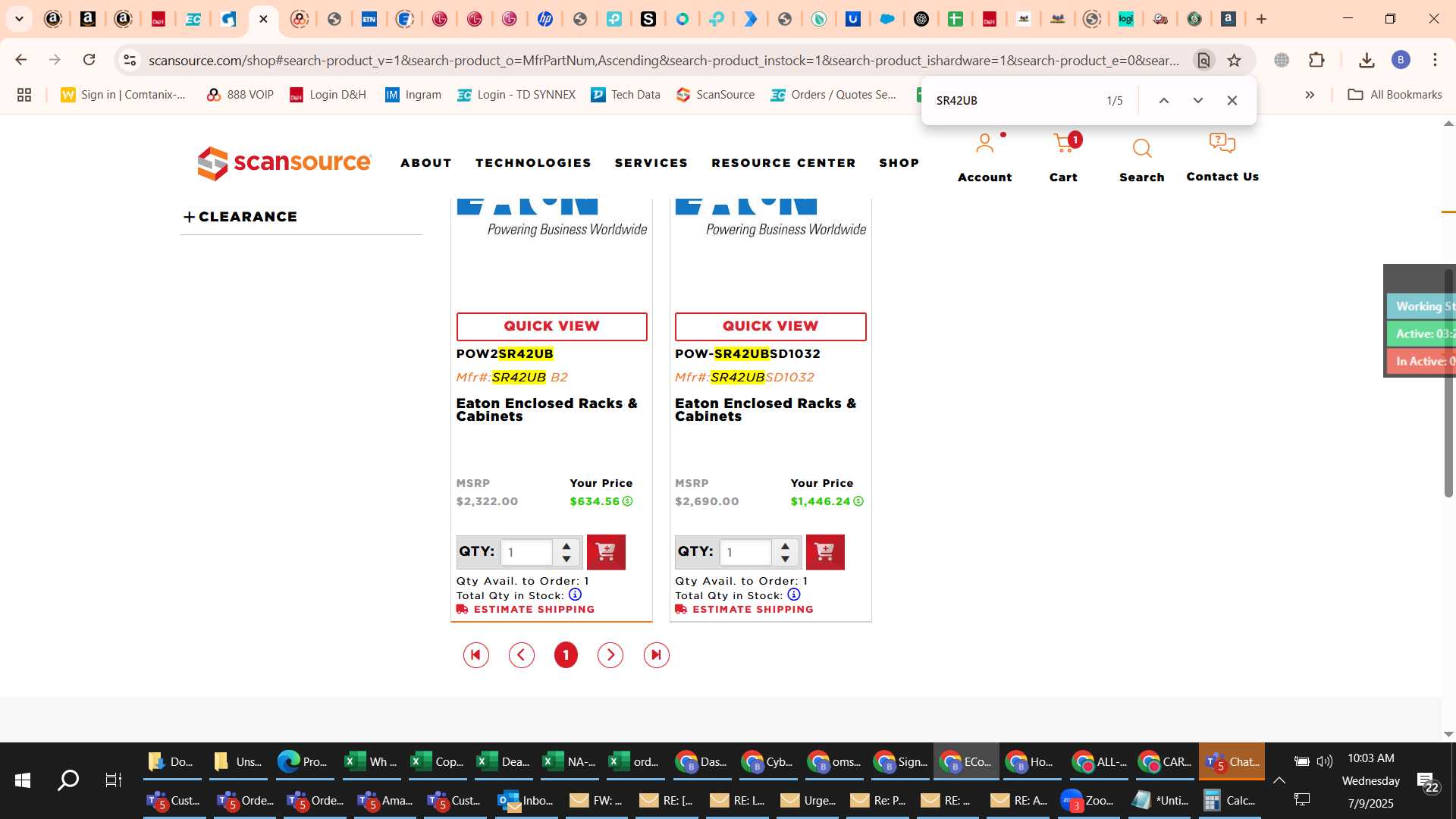Viewport: 1456px width, 819px height.
Task: Open the SHOP menu
Action: click(899, 163)
